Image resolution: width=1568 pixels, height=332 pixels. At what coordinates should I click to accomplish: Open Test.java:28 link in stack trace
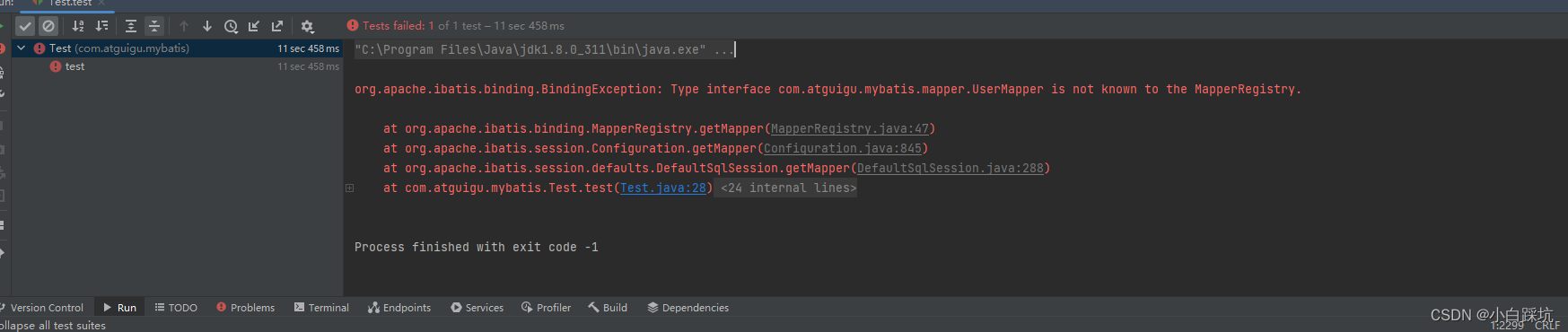pyautogui.click(x=663, y=188)
